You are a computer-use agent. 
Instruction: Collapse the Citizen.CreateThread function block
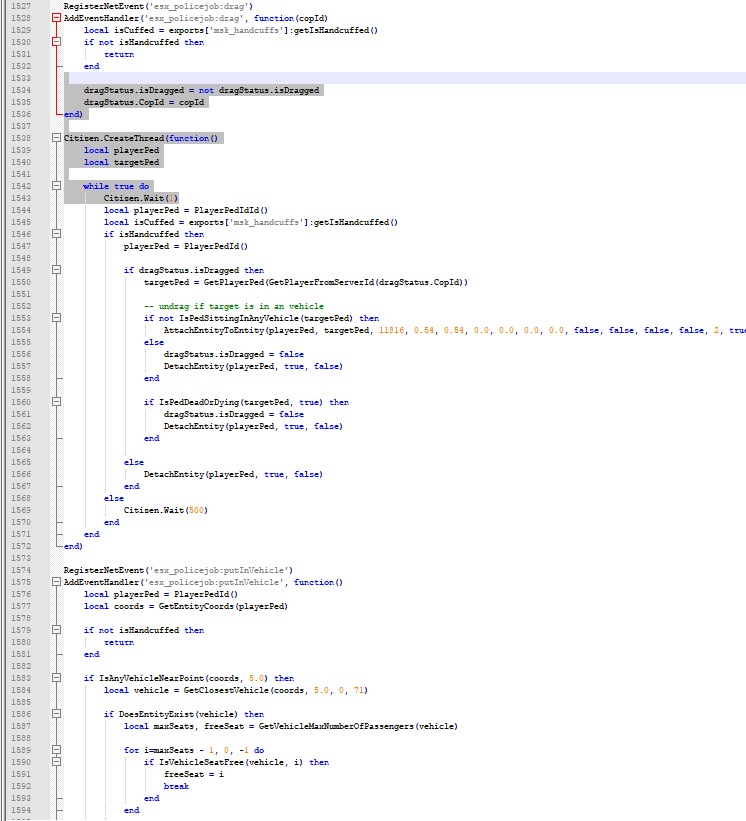pos(56,139)
